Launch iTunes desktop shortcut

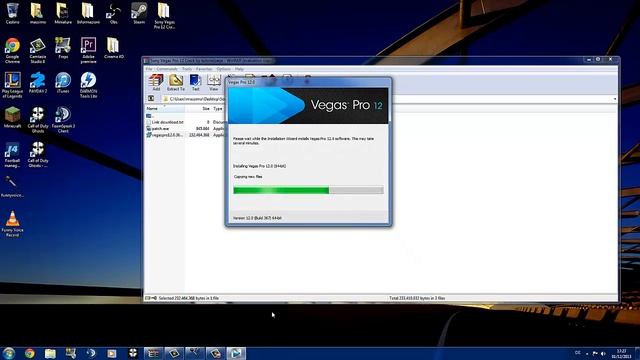pos(63,83)
